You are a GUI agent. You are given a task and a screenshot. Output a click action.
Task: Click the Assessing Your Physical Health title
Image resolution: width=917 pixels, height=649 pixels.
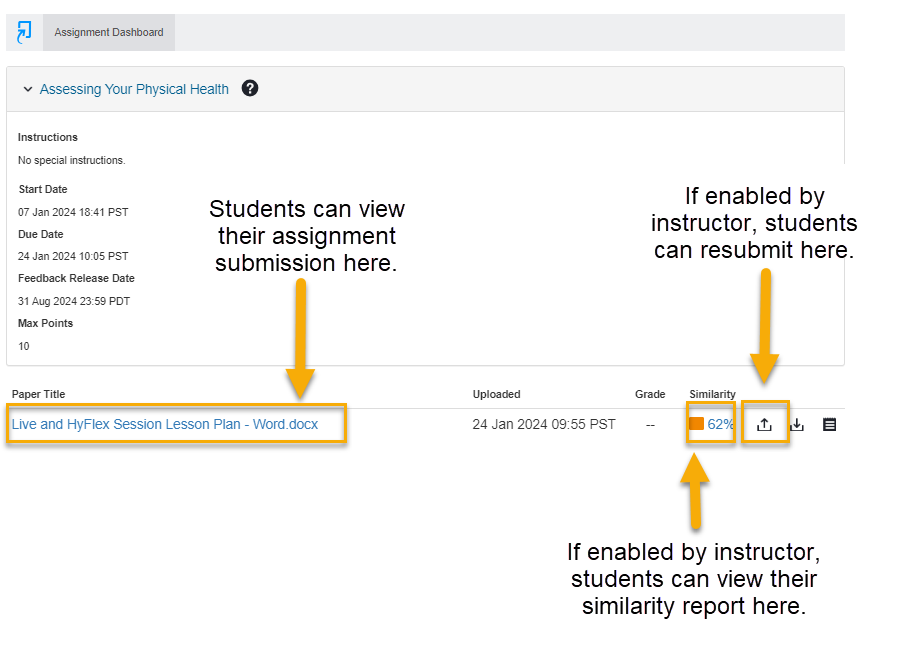coord(134,89)
